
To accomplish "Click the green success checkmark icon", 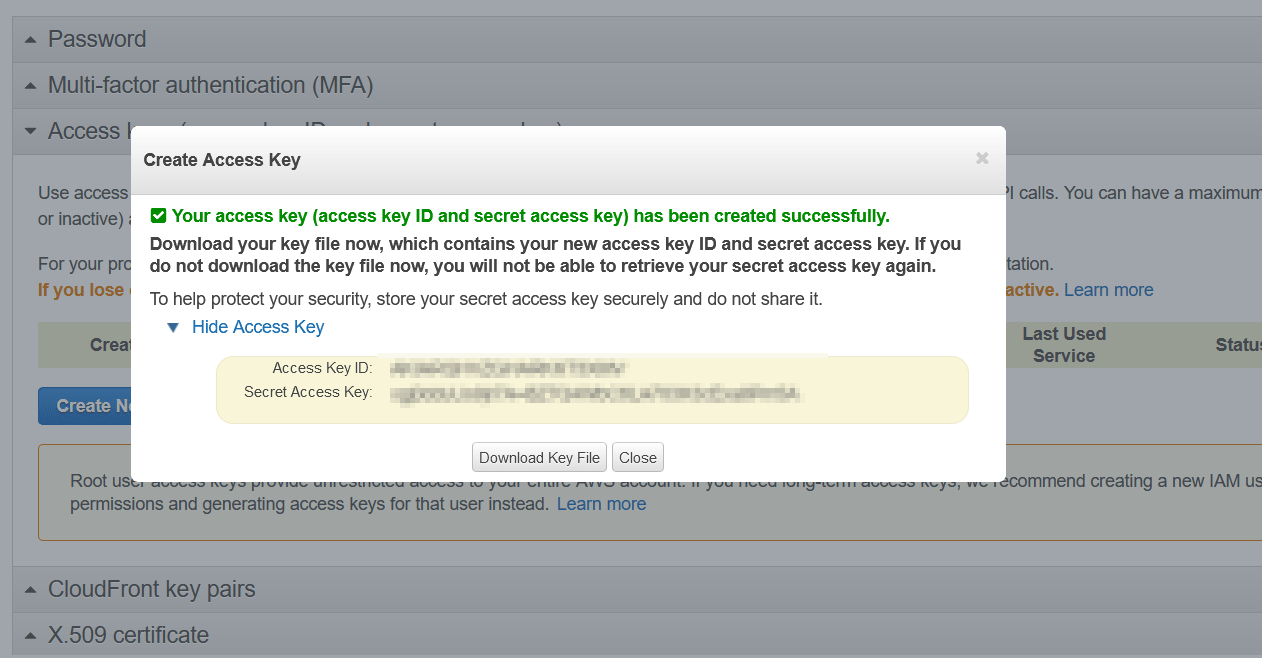I will tap(158, 215).
